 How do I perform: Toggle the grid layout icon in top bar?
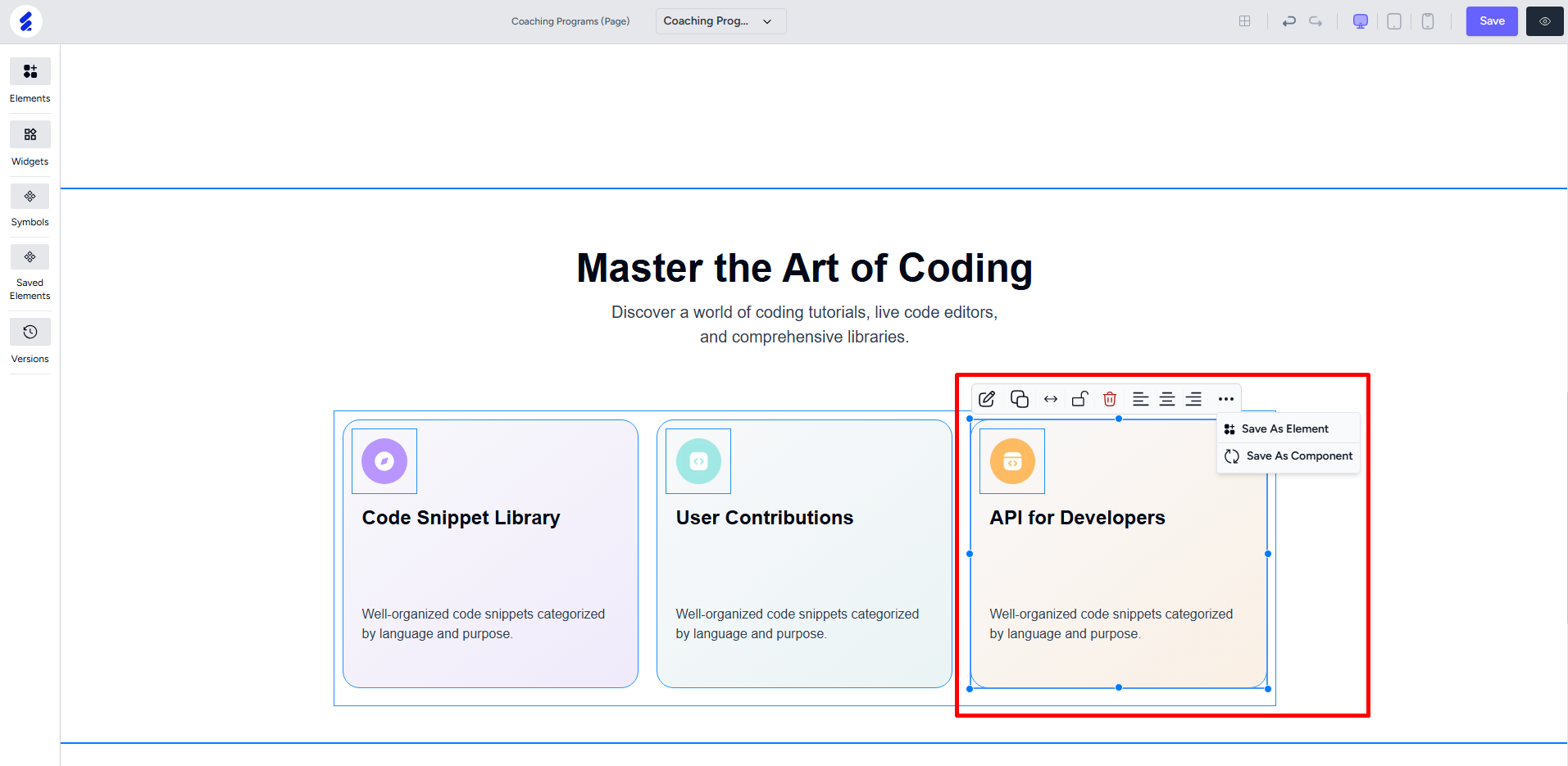[x=1244, y=21]
